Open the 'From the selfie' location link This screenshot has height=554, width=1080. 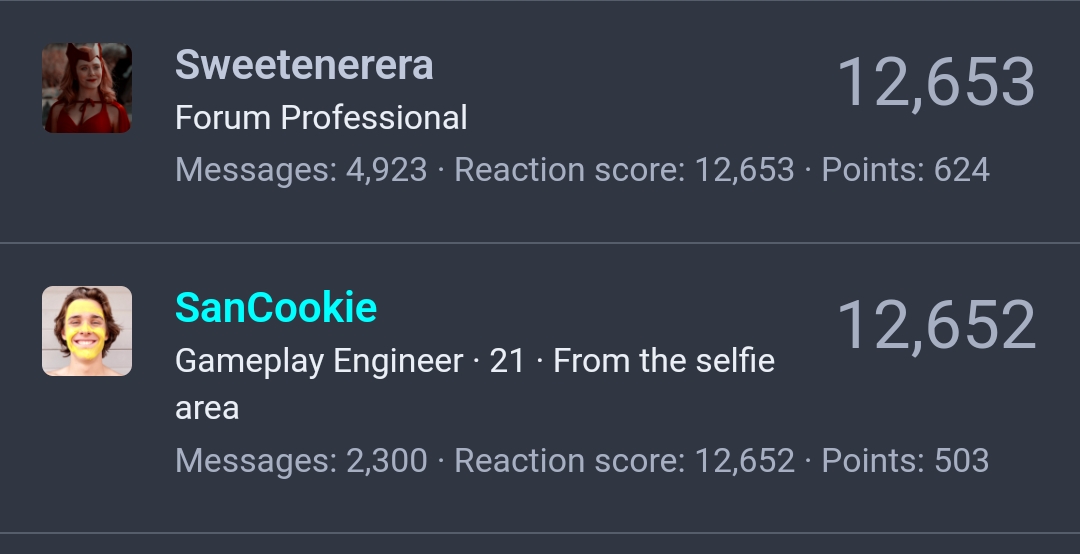664,361
